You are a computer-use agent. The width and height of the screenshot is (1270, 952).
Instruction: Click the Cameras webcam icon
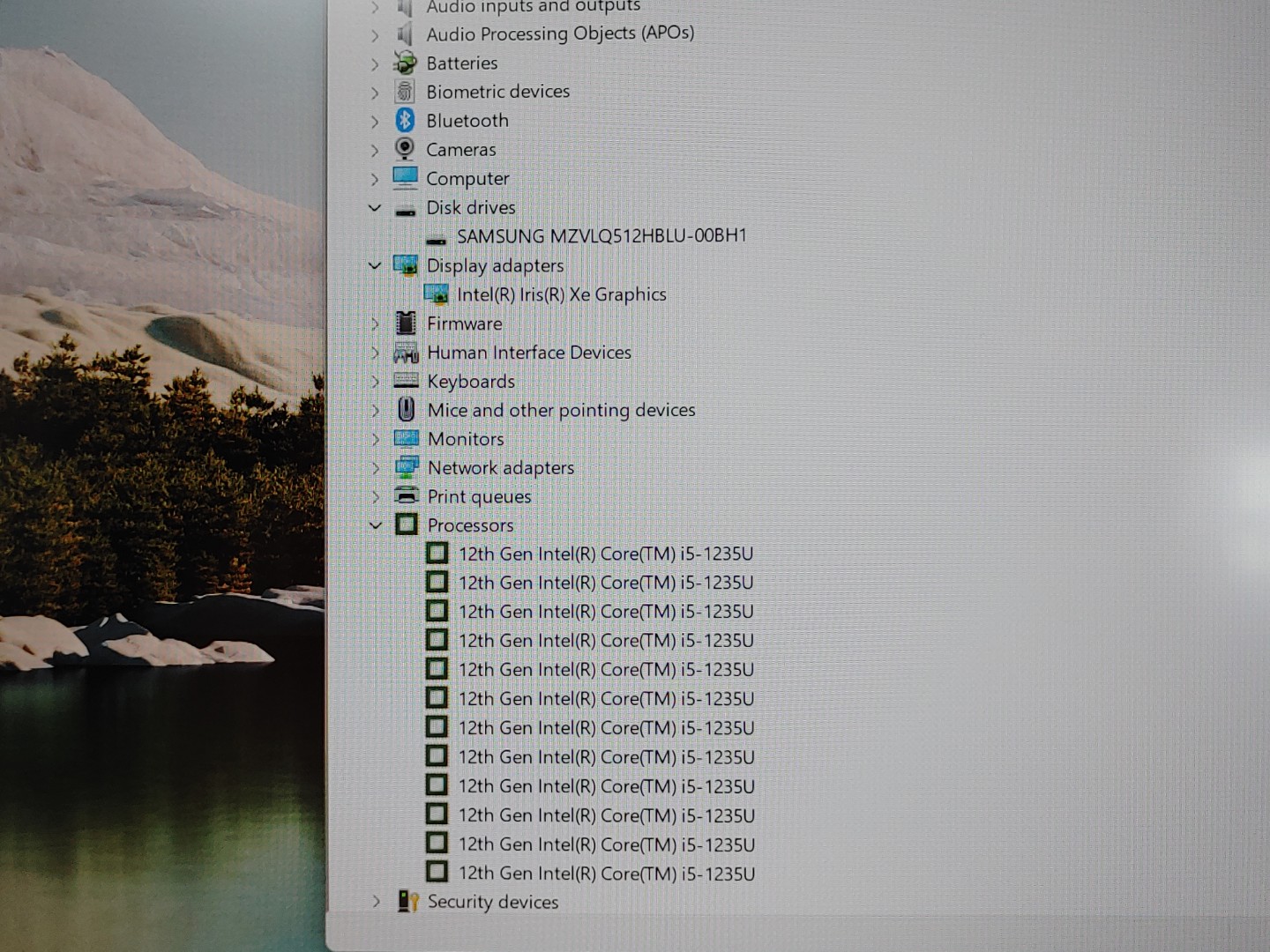pyautogui.click(x=405, y=149)
